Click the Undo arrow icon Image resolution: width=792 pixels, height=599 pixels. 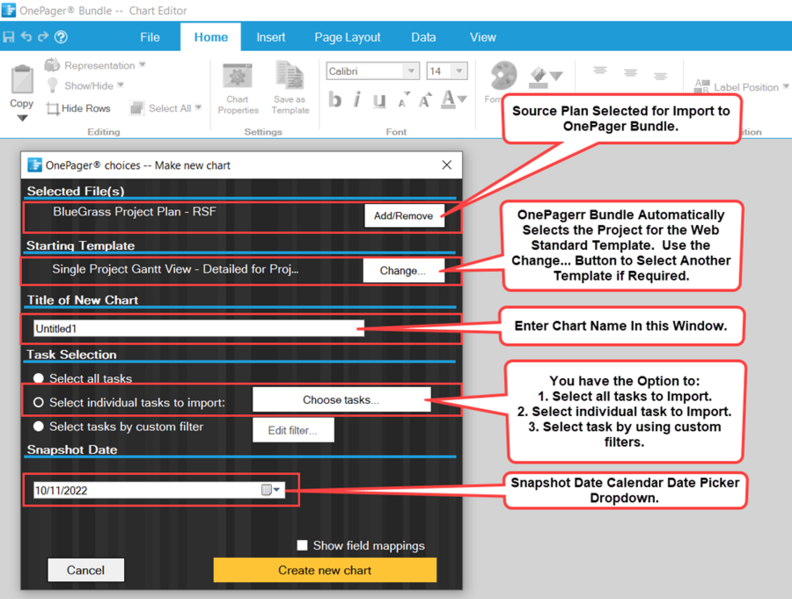coord(26,37)
